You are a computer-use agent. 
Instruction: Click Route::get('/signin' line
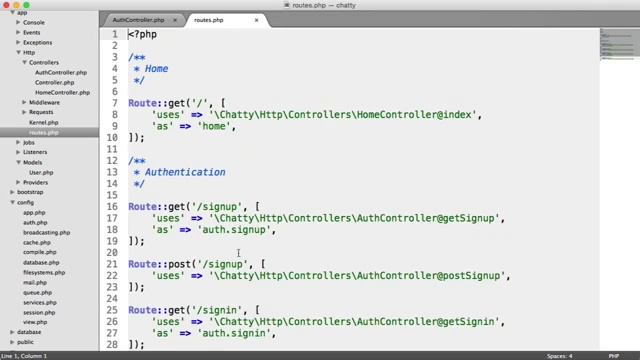(x=194, y=310)
